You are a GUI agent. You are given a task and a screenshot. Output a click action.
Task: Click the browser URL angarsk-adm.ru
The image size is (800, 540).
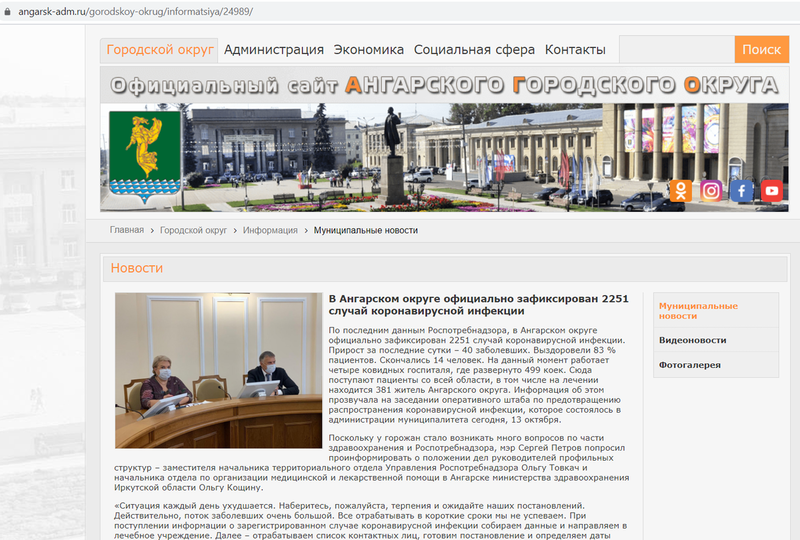(x=135, y=11)
